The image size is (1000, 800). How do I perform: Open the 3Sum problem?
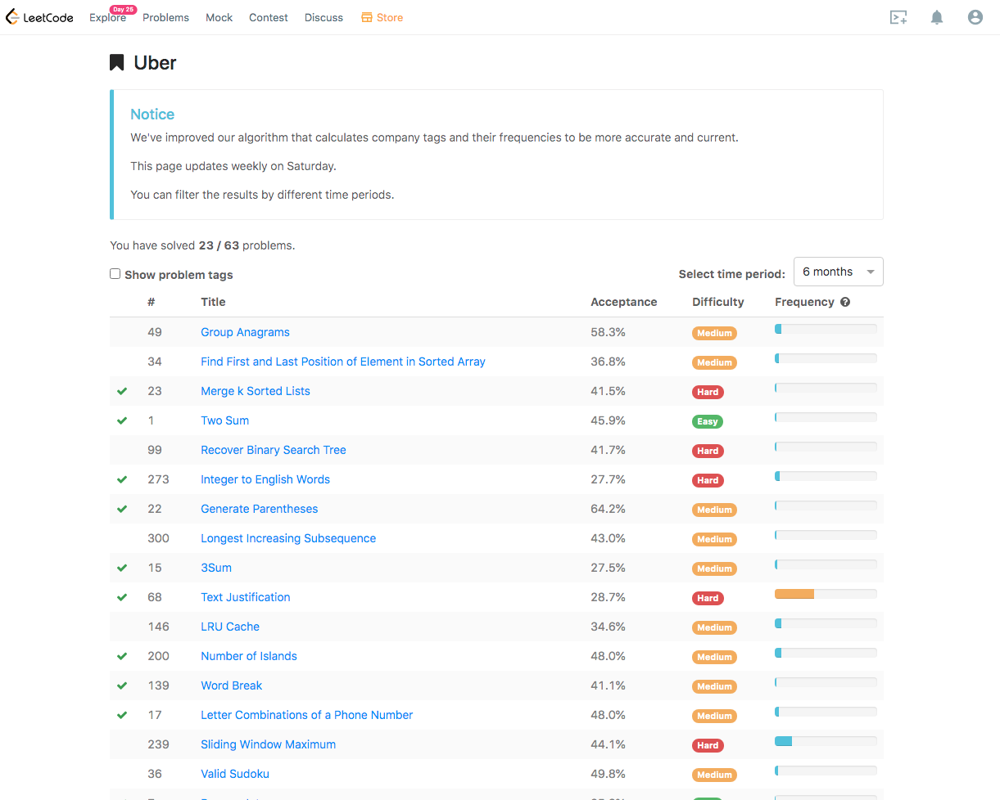(x=216, y=568)
